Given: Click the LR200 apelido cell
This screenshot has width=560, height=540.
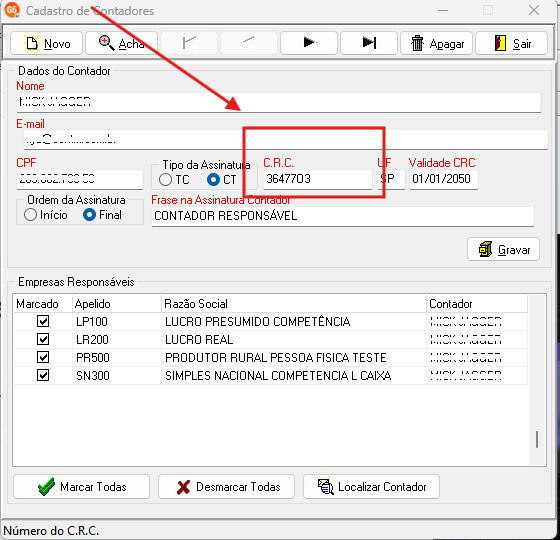Looking at the screenshot, I should point(117,340).
